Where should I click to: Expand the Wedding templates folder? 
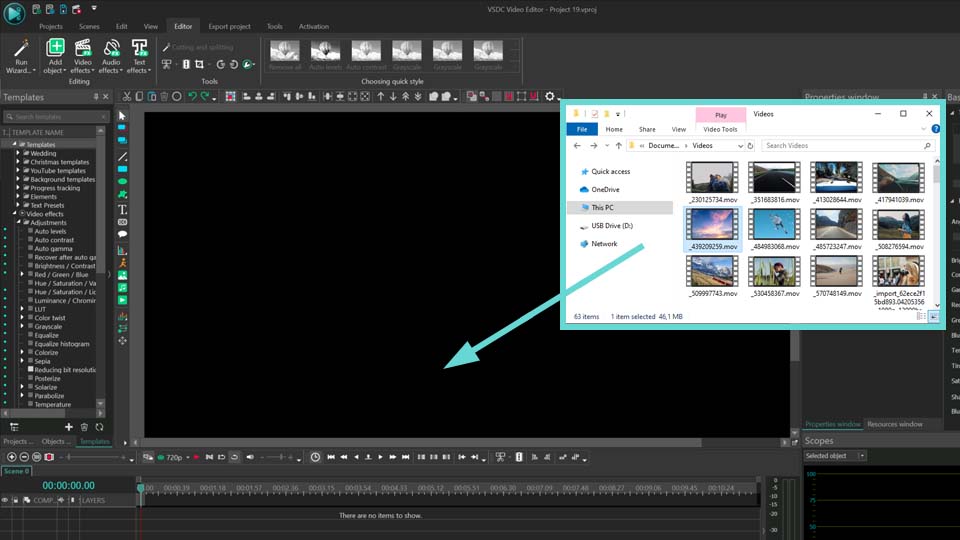click(x=18, y=153)
